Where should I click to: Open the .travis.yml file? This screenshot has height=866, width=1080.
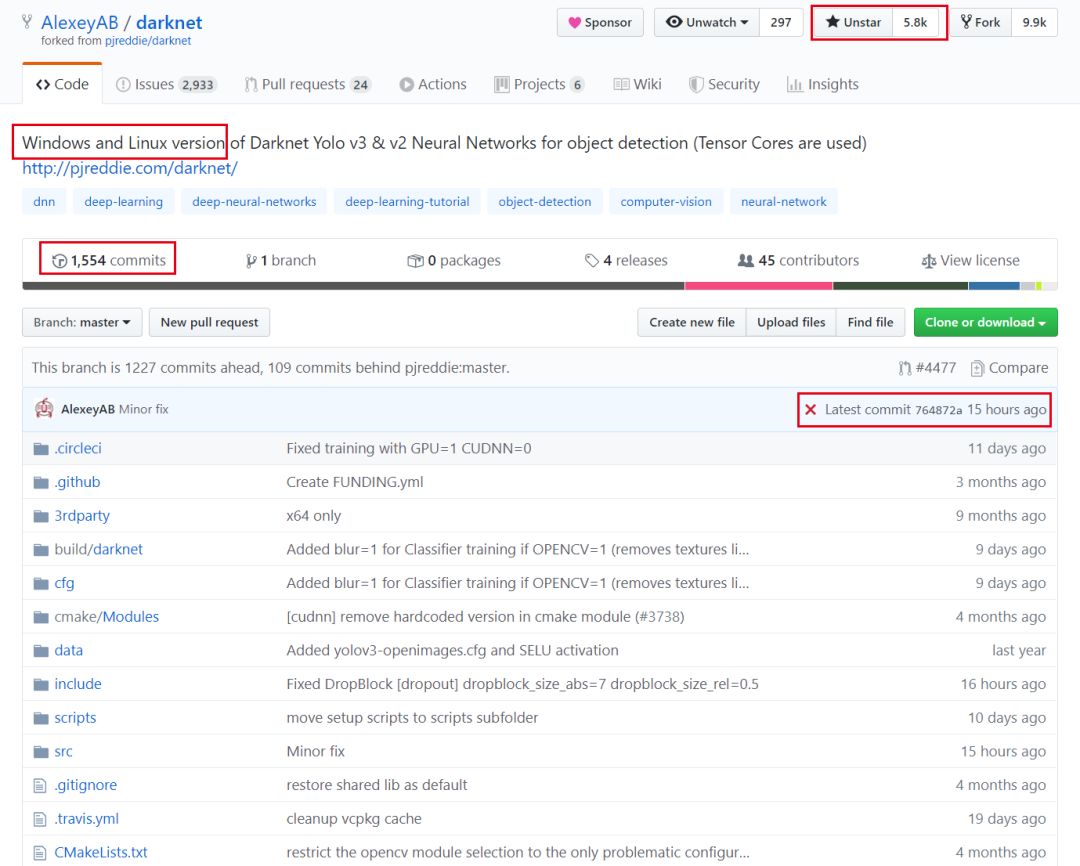(87, 819)
